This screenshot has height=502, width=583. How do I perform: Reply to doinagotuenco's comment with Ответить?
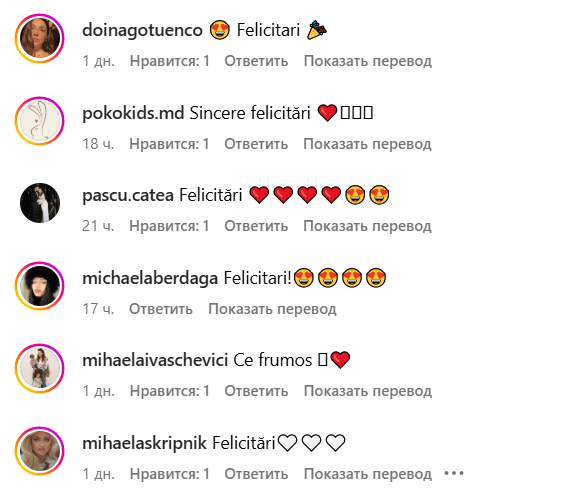pyautogui.click(x=256, y=61)
